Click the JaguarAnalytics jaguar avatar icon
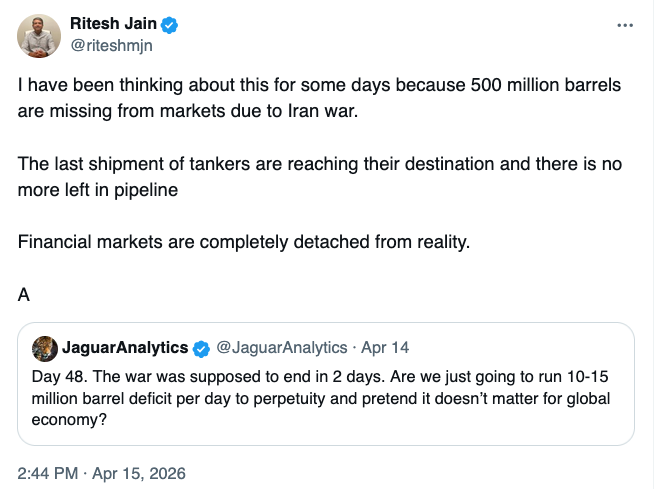The height and width of the screenshot is (489, 656). (44, 348)
